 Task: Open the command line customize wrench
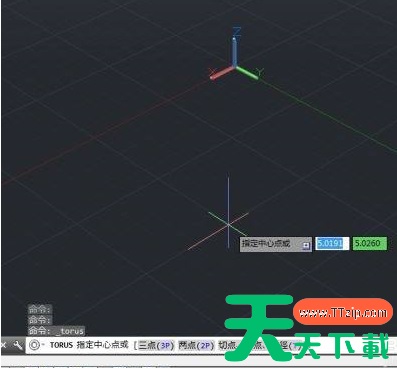17,345
